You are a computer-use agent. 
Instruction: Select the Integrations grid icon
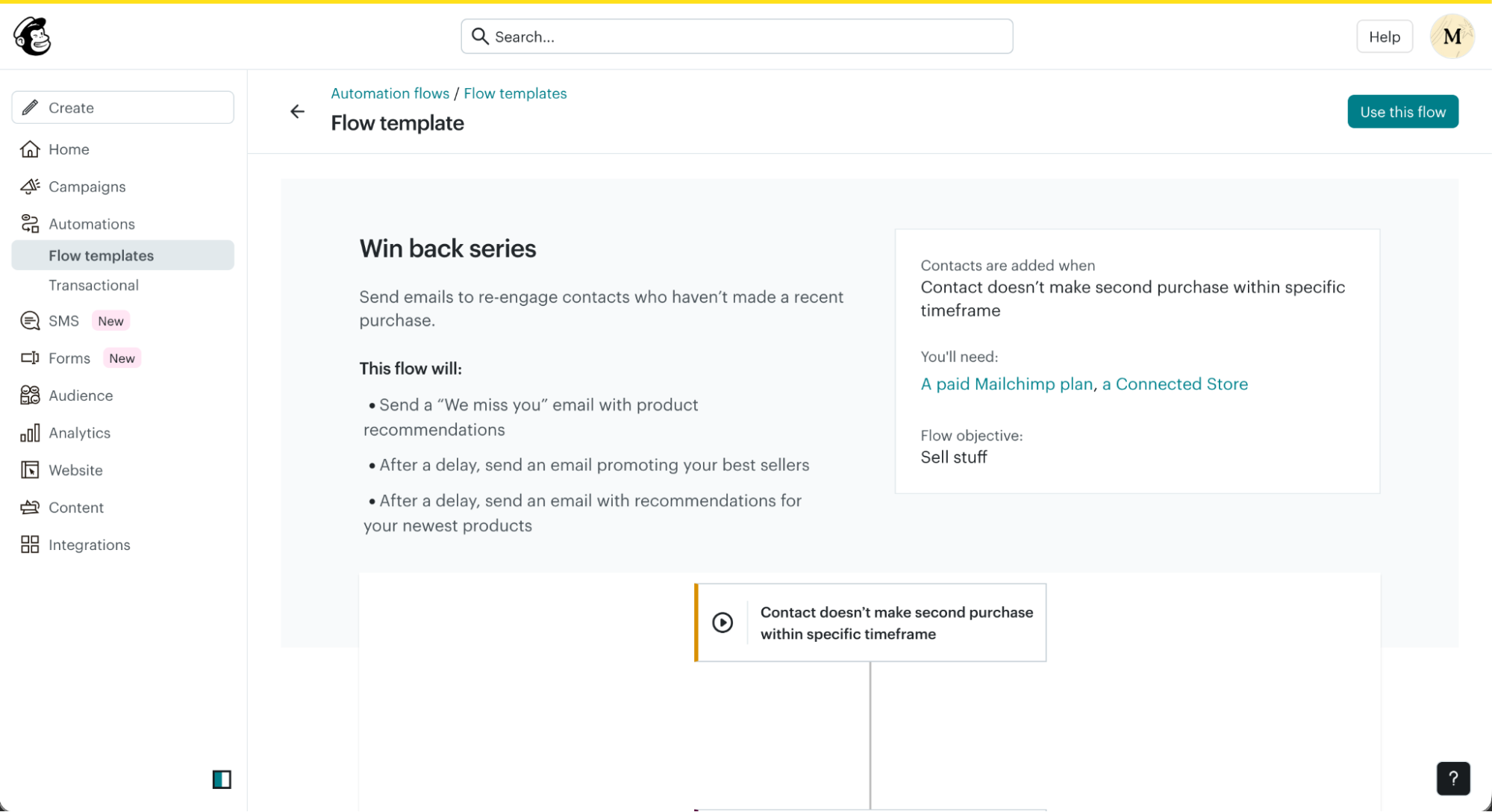click(x=30, y=545)
